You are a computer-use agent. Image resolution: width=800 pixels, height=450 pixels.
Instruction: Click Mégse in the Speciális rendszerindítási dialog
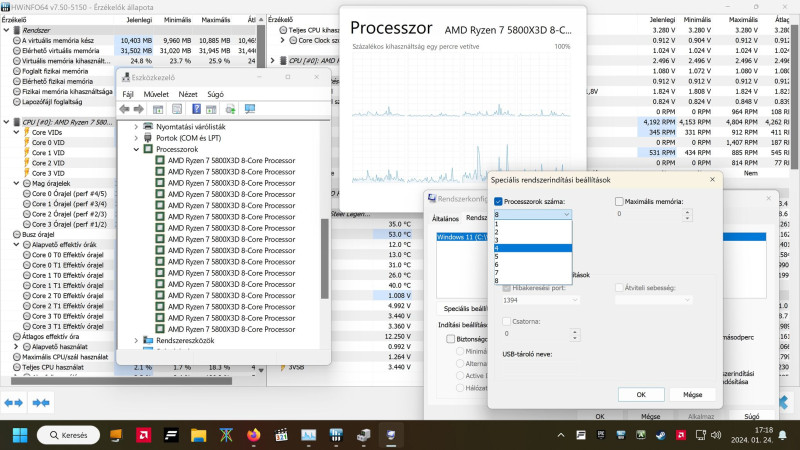[x=693, y=394]
